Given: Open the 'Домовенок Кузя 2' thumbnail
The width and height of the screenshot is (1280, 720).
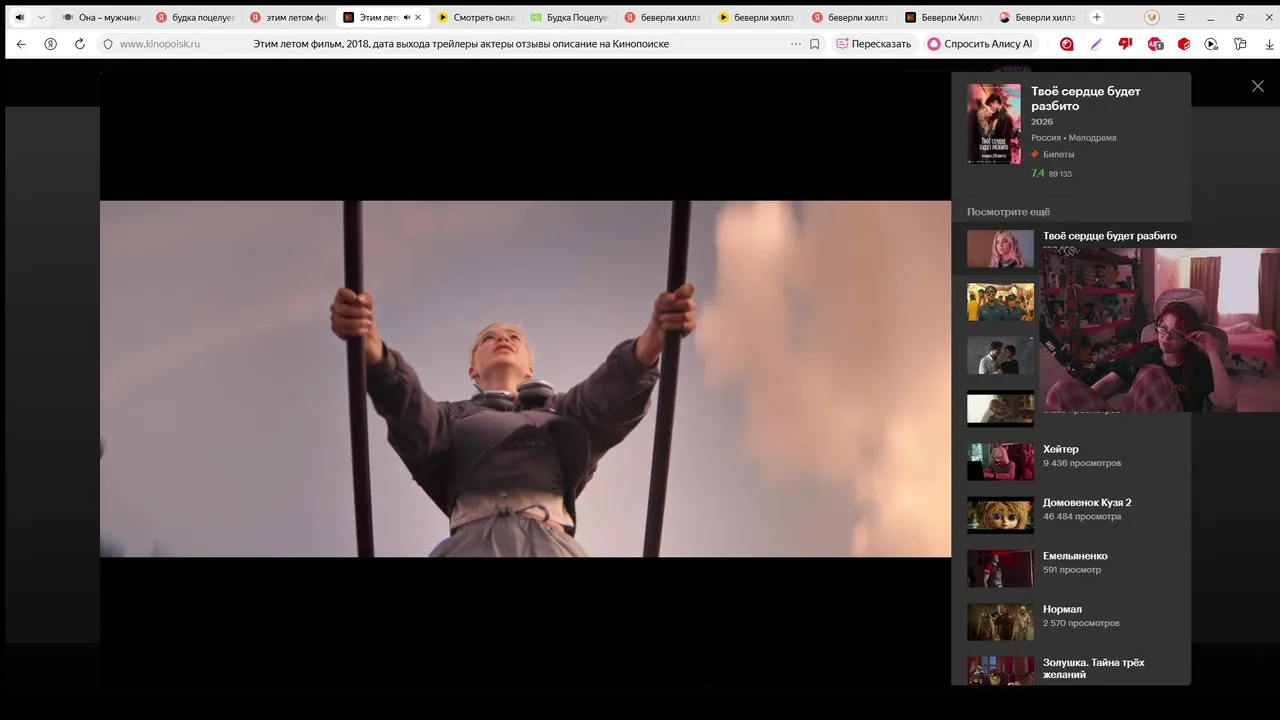Looking at the screenshot, I should point(1000,515).
